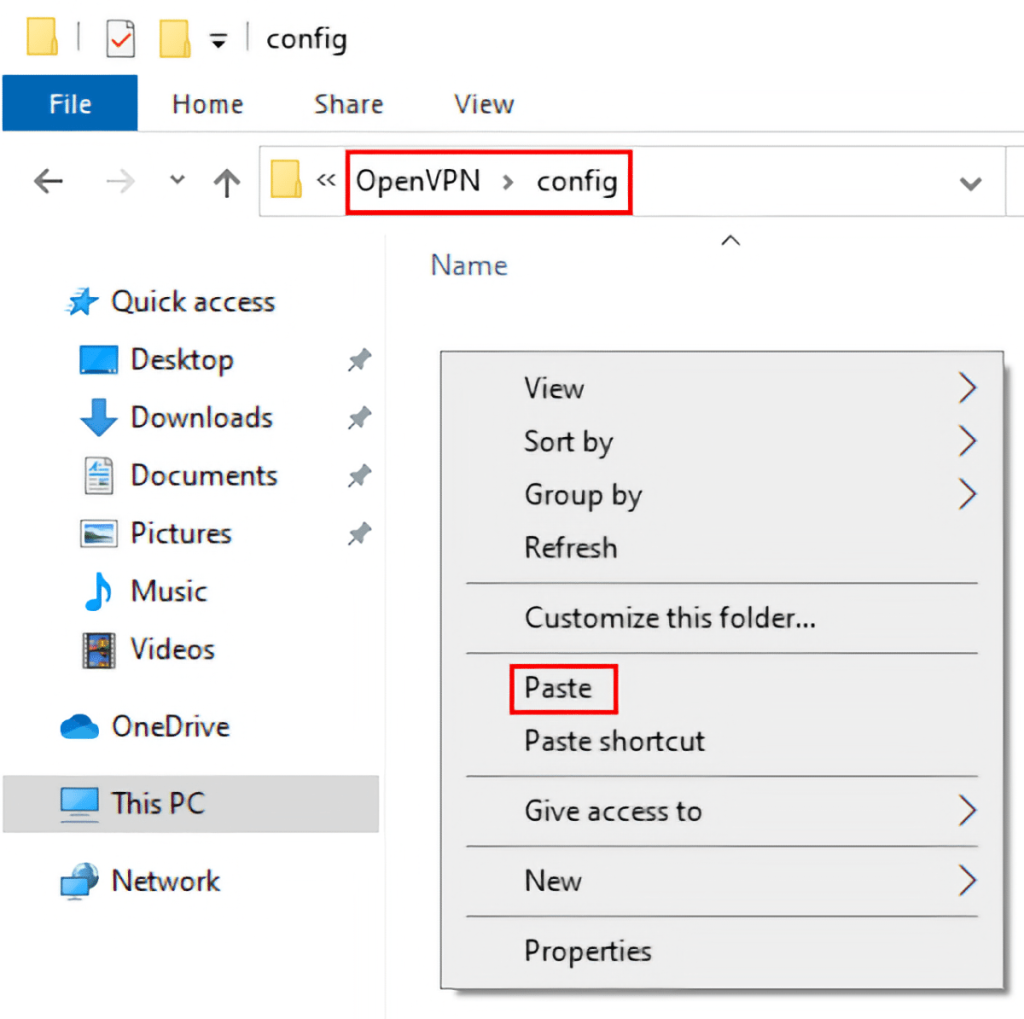This screenshot has width=1024, height=1019.
Task: Open the File tab
Action: pyautogui.click(x=70, y=103)
